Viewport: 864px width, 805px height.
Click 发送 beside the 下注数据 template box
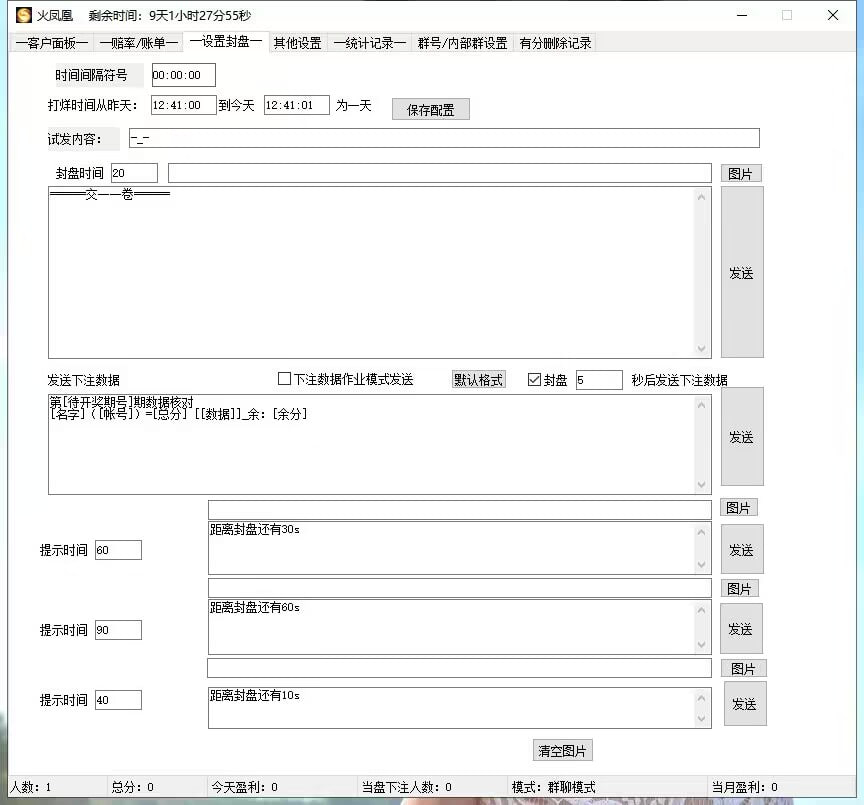point(741,437)
